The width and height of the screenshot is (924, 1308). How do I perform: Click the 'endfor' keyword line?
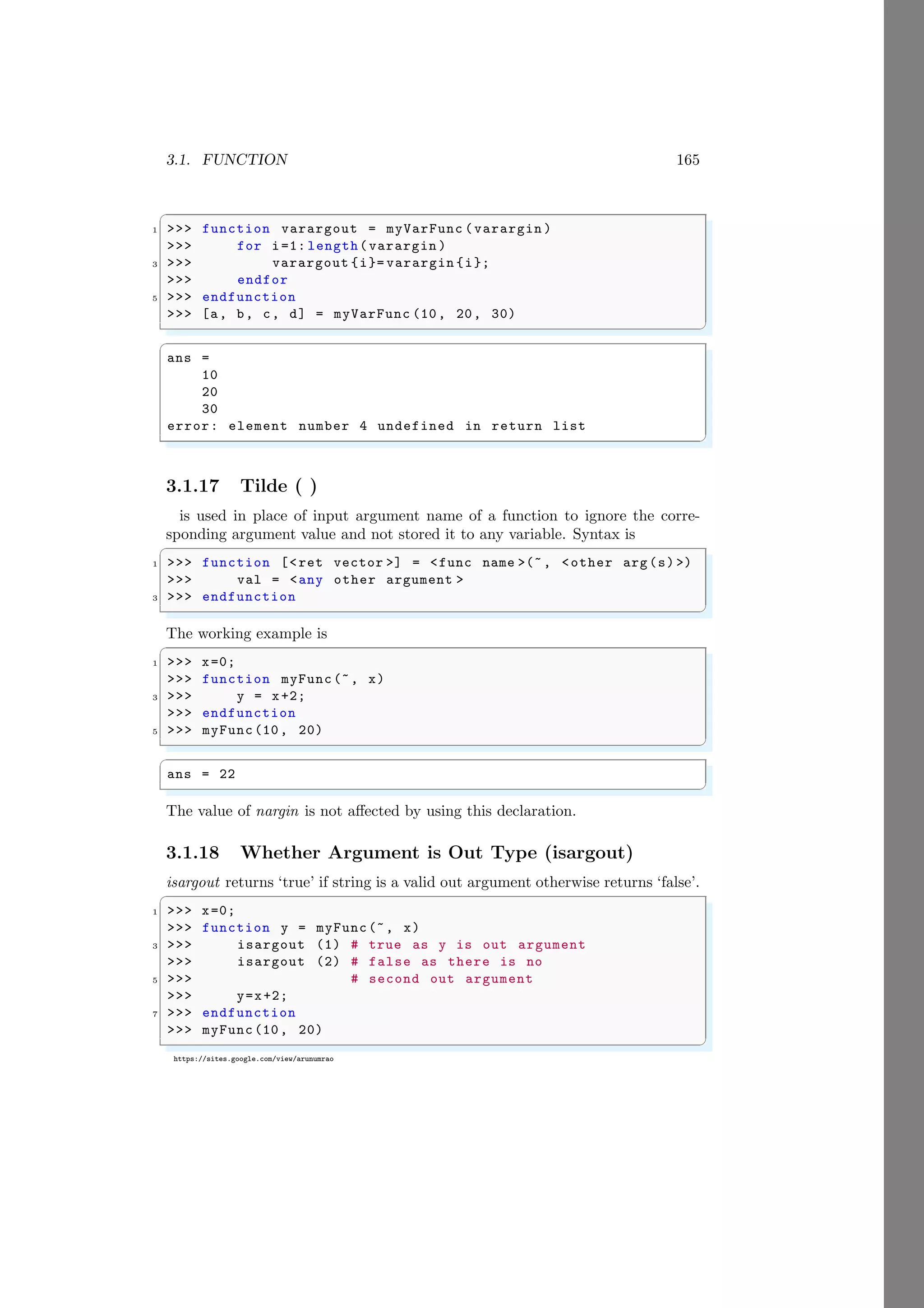(263, 280)
